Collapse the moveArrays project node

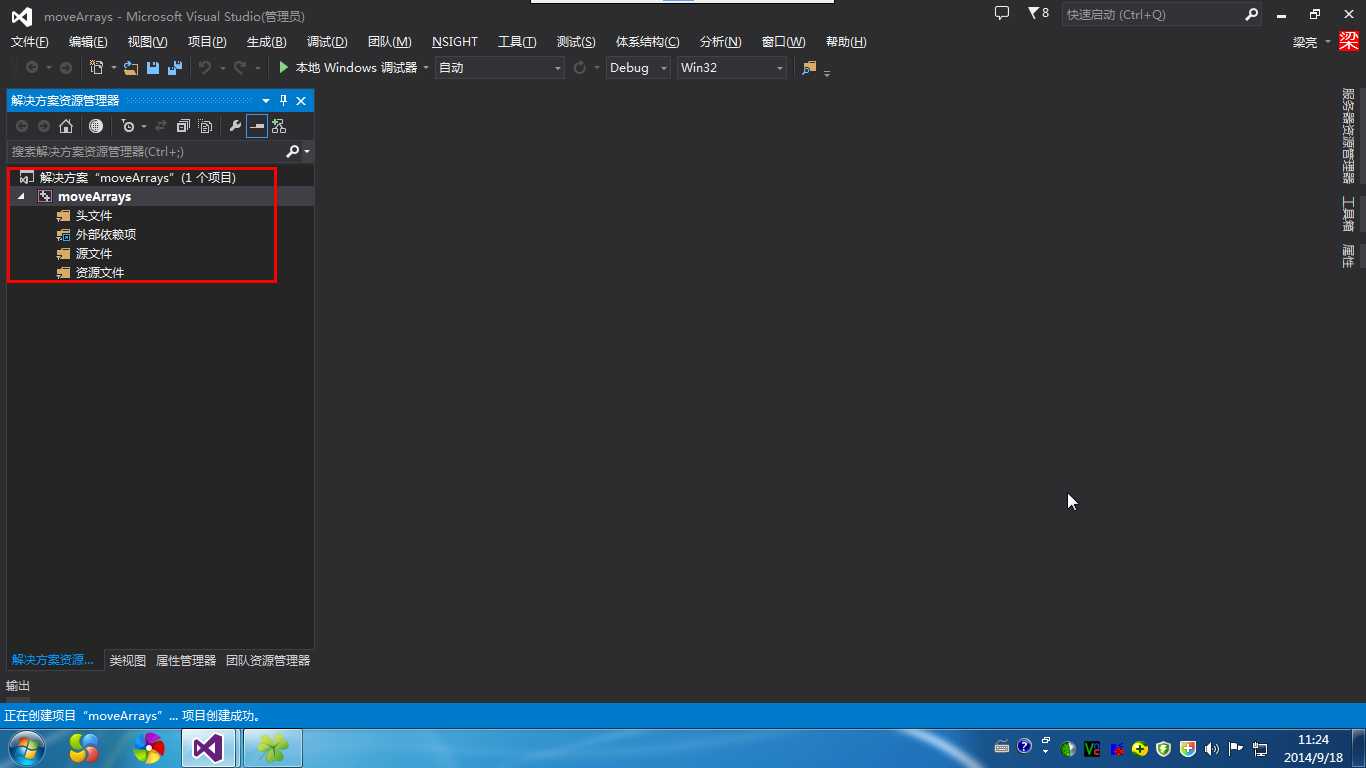21,196
